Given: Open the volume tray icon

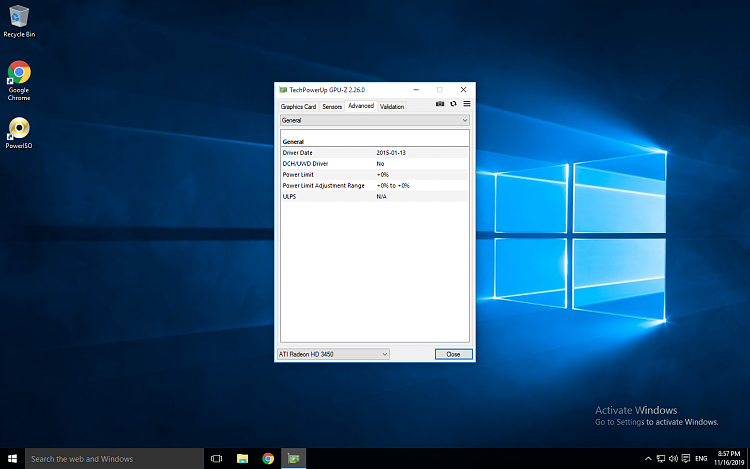Looking at the screenshot, I should pos(673,458).
